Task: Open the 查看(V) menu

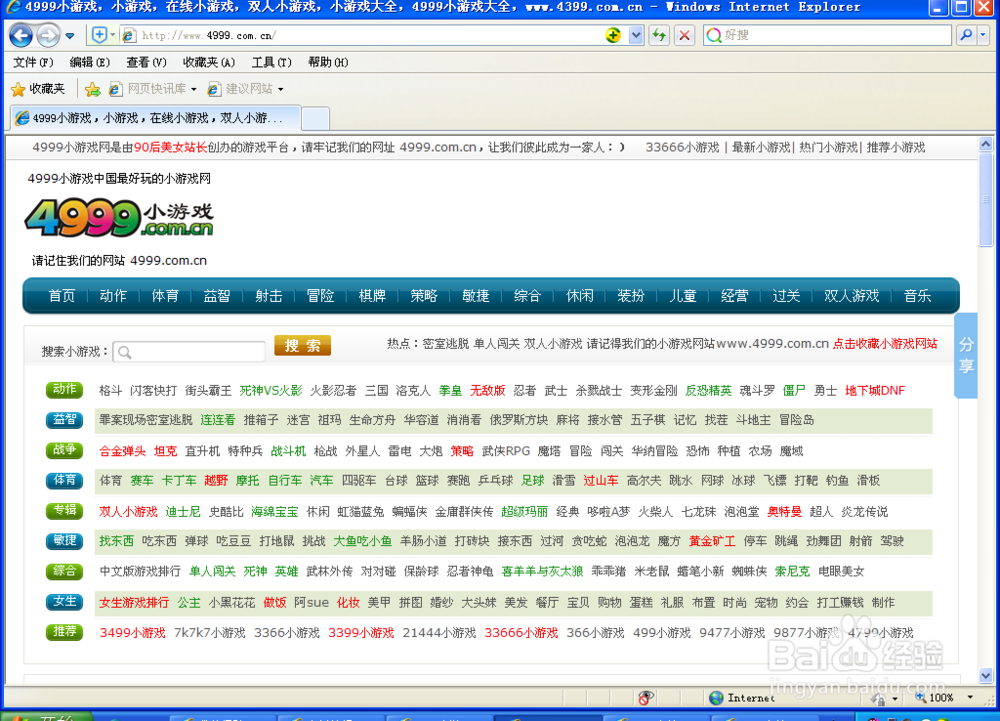Action: point(146,62)
